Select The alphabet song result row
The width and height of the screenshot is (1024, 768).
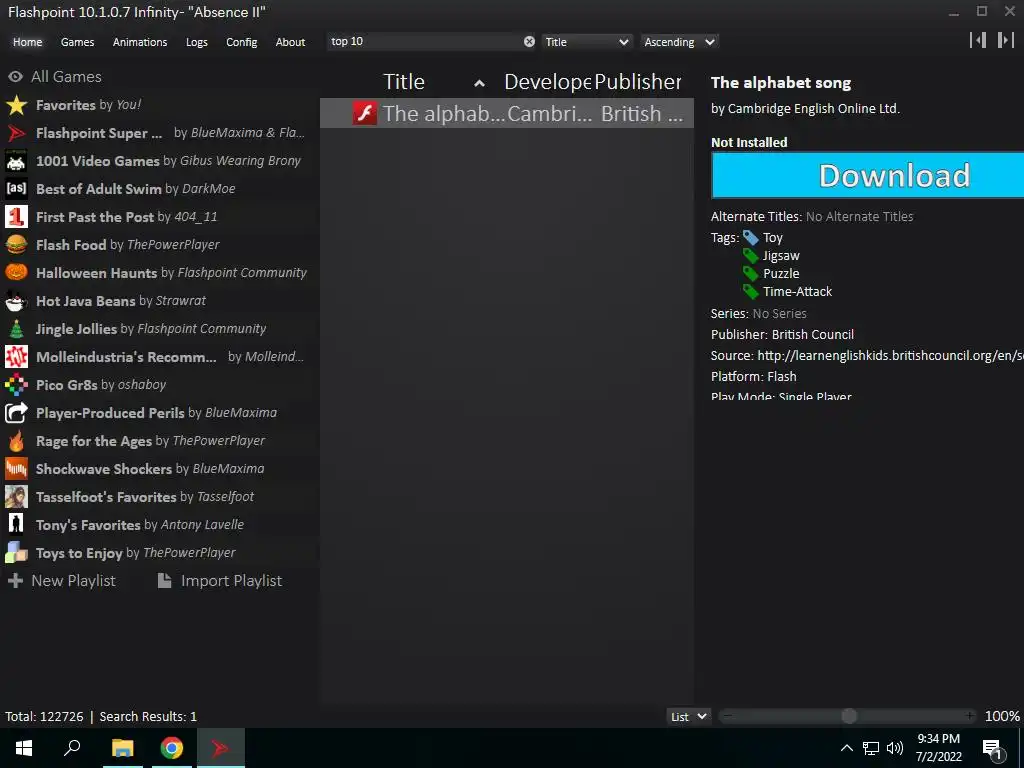click(x=507, y=113)
